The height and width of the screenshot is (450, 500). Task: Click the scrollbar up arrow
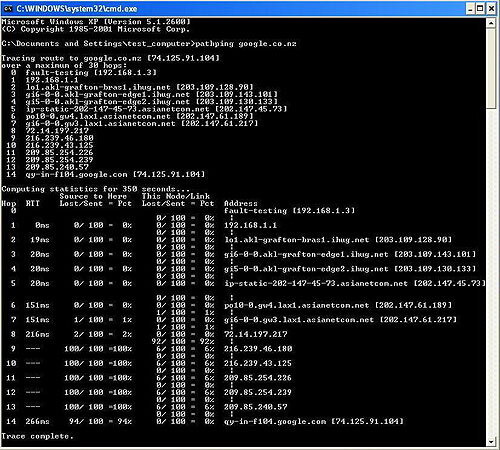point(491,23)
